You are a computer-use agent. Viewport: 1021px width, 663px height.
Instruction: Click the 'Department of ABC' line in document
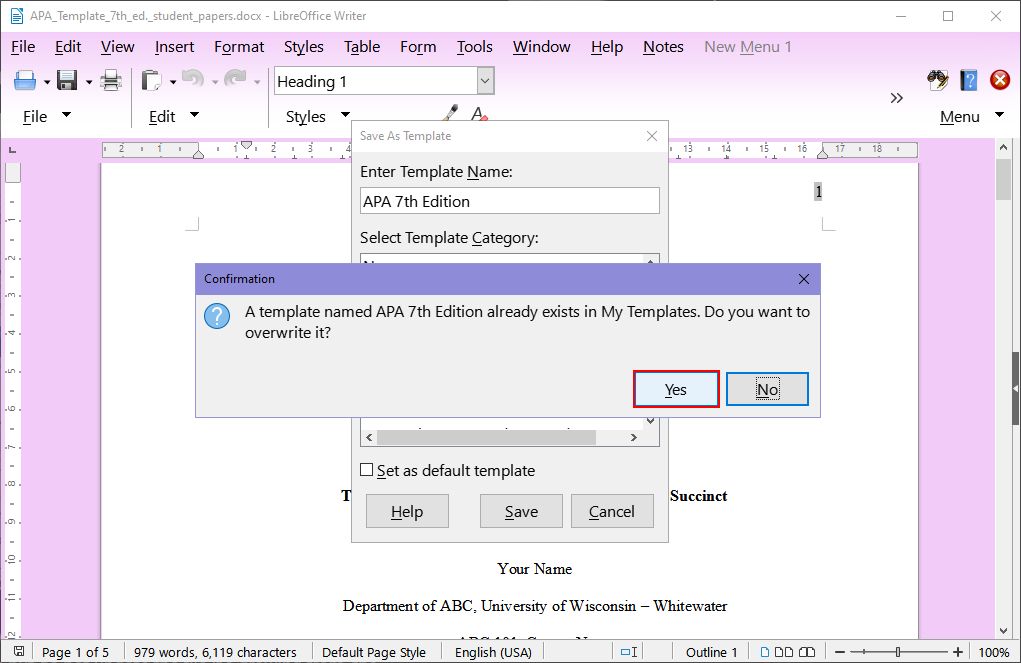coord(535,606)
